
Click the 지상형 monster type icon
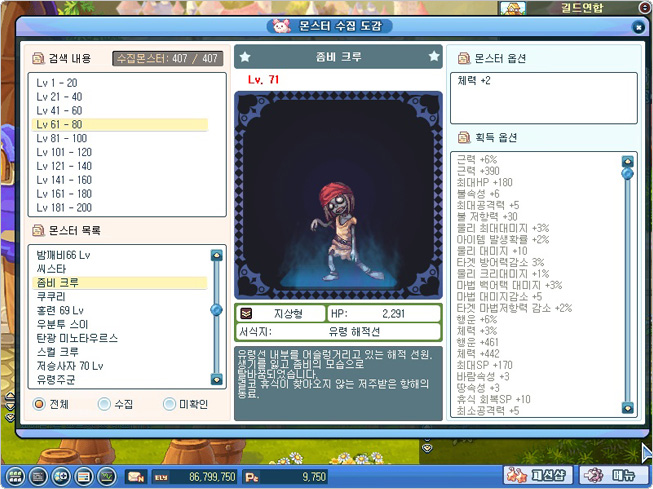click(246, 313)
